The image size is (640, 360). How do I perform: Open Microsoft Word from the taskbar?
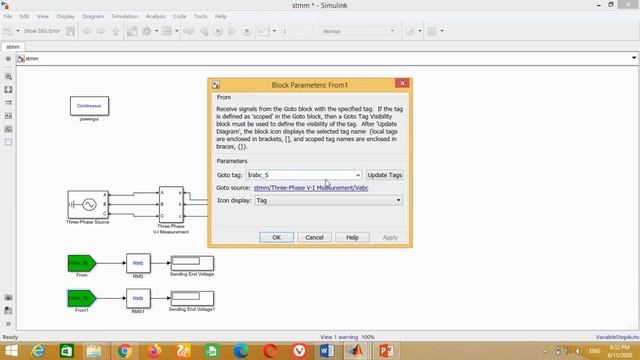pos(327,351)
